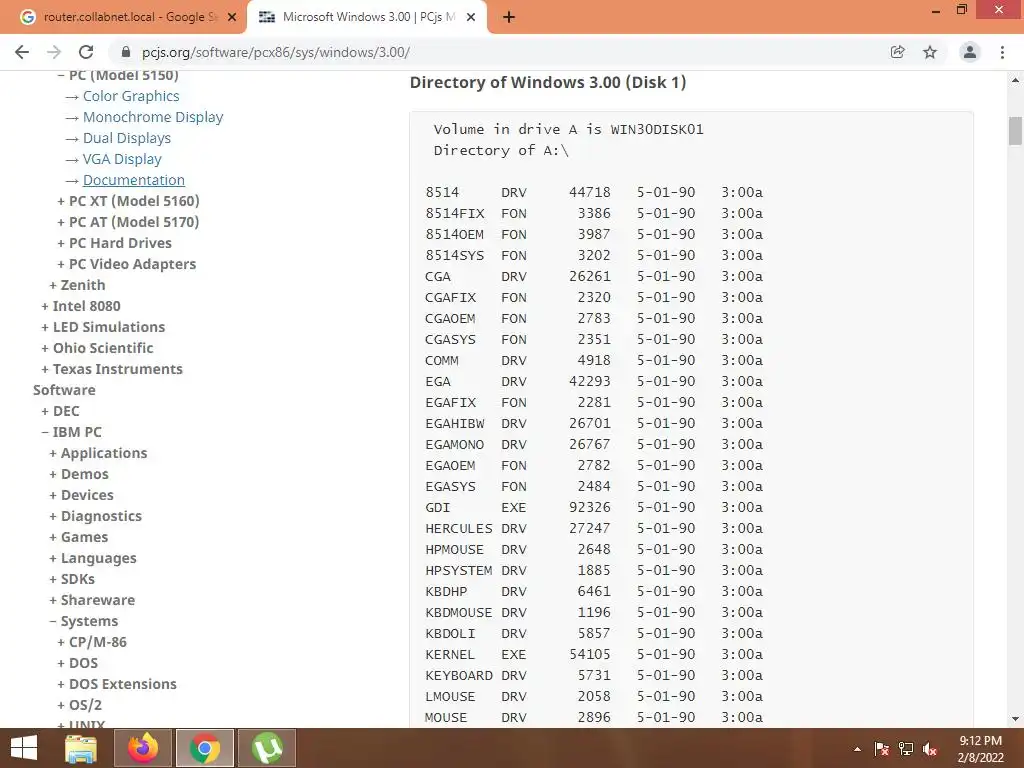Reload the current page

(x=86, y=52)
